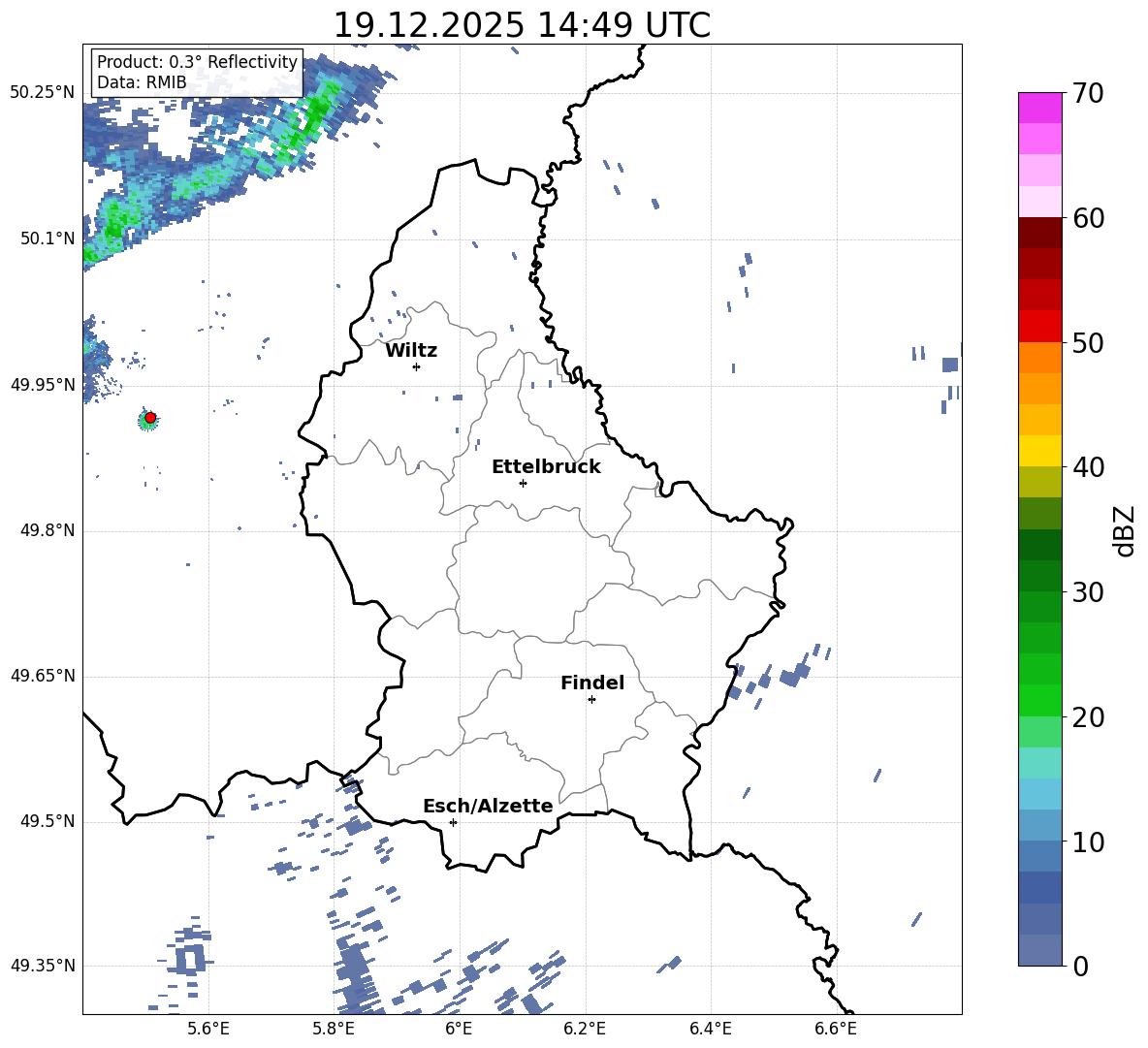Click the 6°E longitude label
This screenshot has height=1048, width=1148.
point(459,1029)
